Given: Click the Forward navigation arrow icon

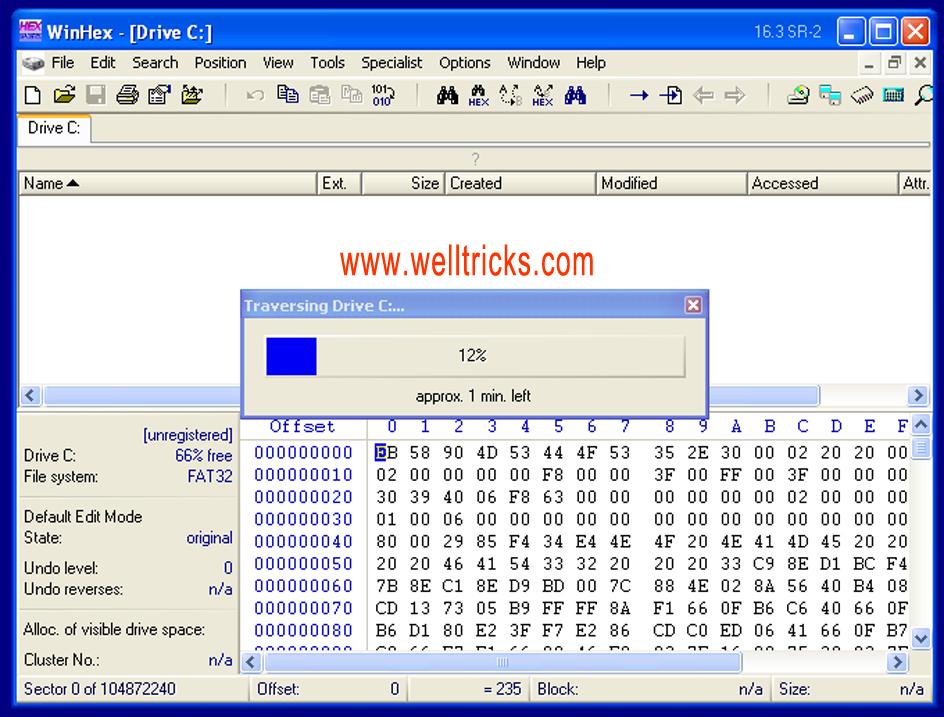Looking at the screenshot, I should pyautogui.click(x=735, y=95).
